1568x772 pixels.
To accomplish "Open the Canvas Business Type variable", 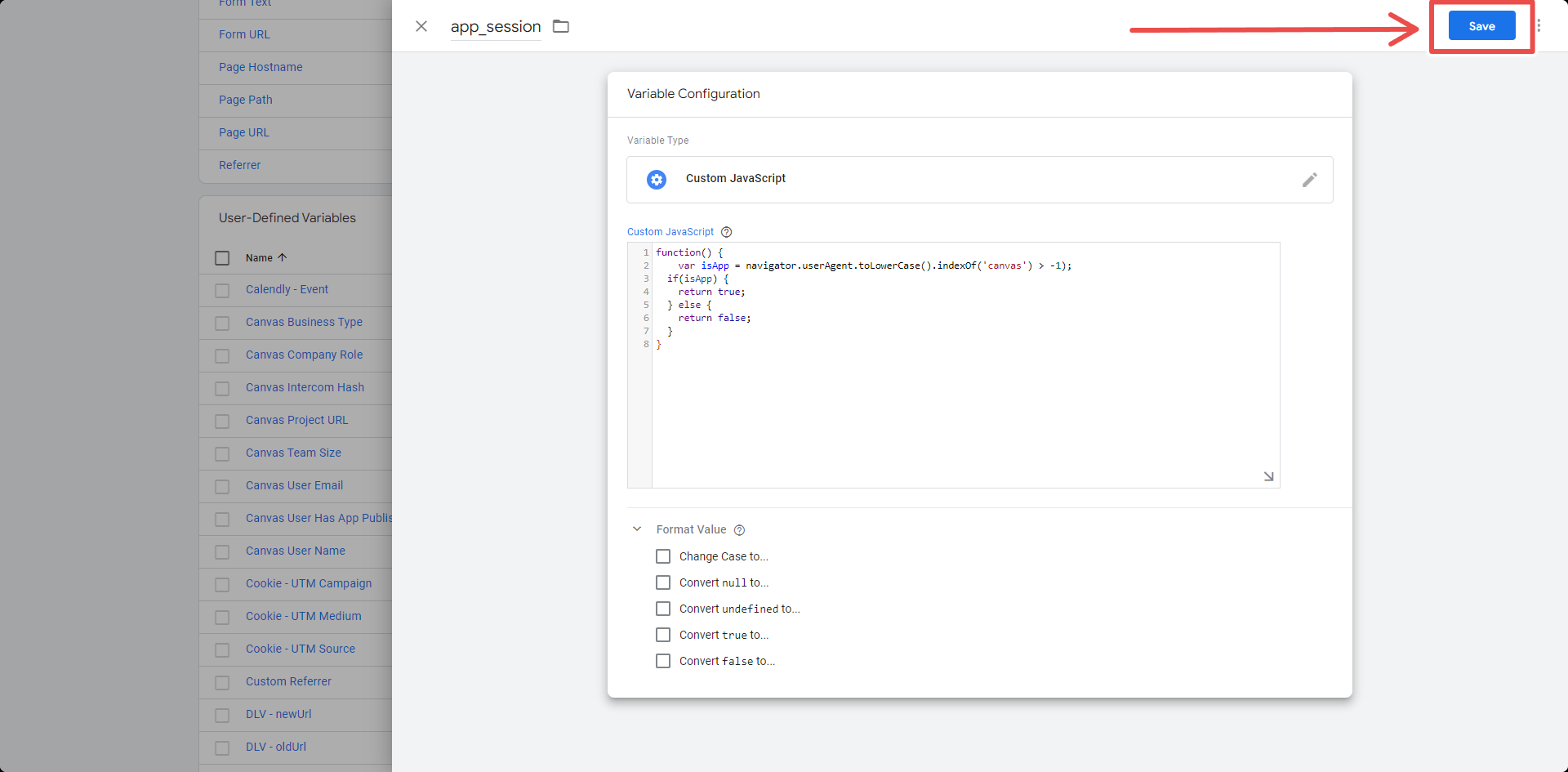I will point(304,322).
